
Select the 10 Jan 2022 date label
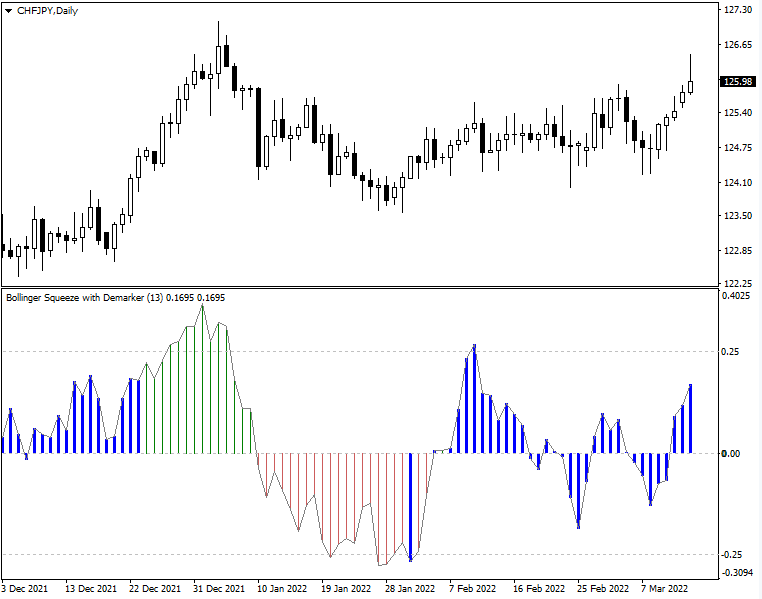tap(282, 588)
